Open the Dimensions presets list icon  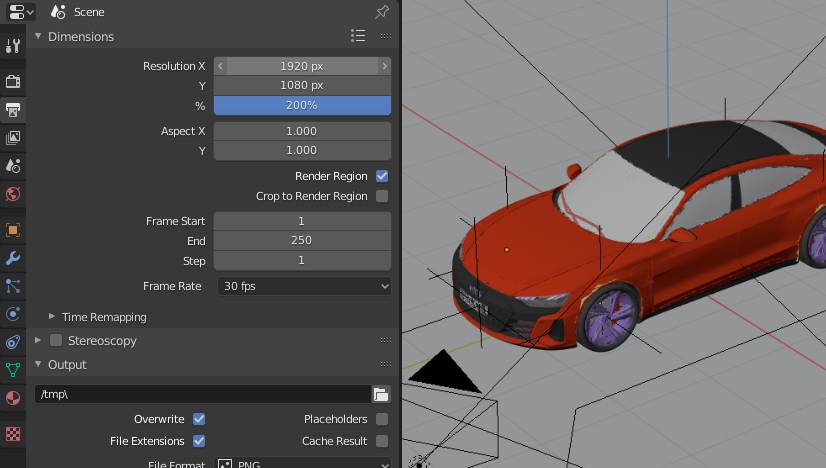pos(358,36)
